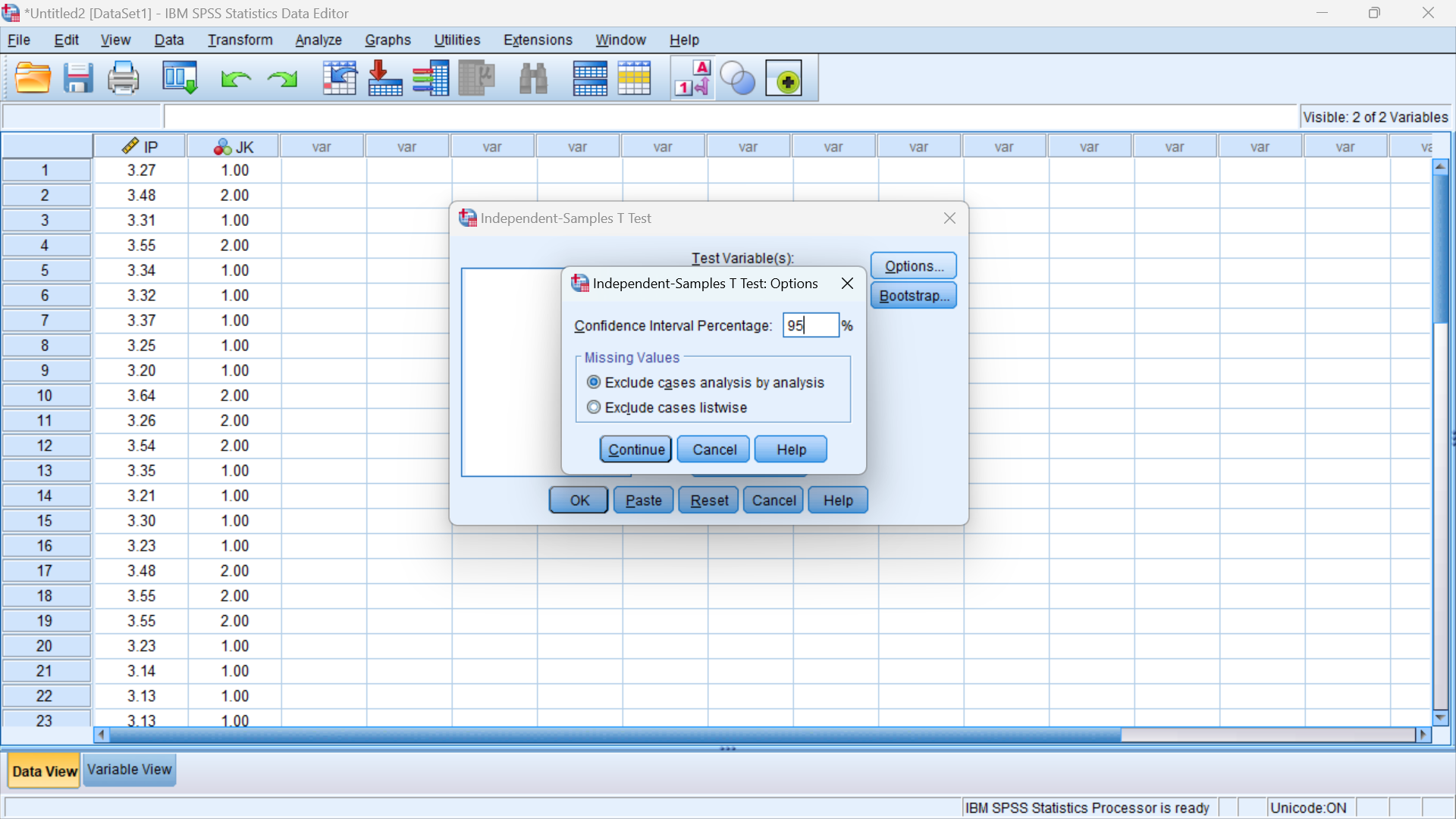Click Help in Options dialog
This screenshot has height=819, width=1456.
791,450
